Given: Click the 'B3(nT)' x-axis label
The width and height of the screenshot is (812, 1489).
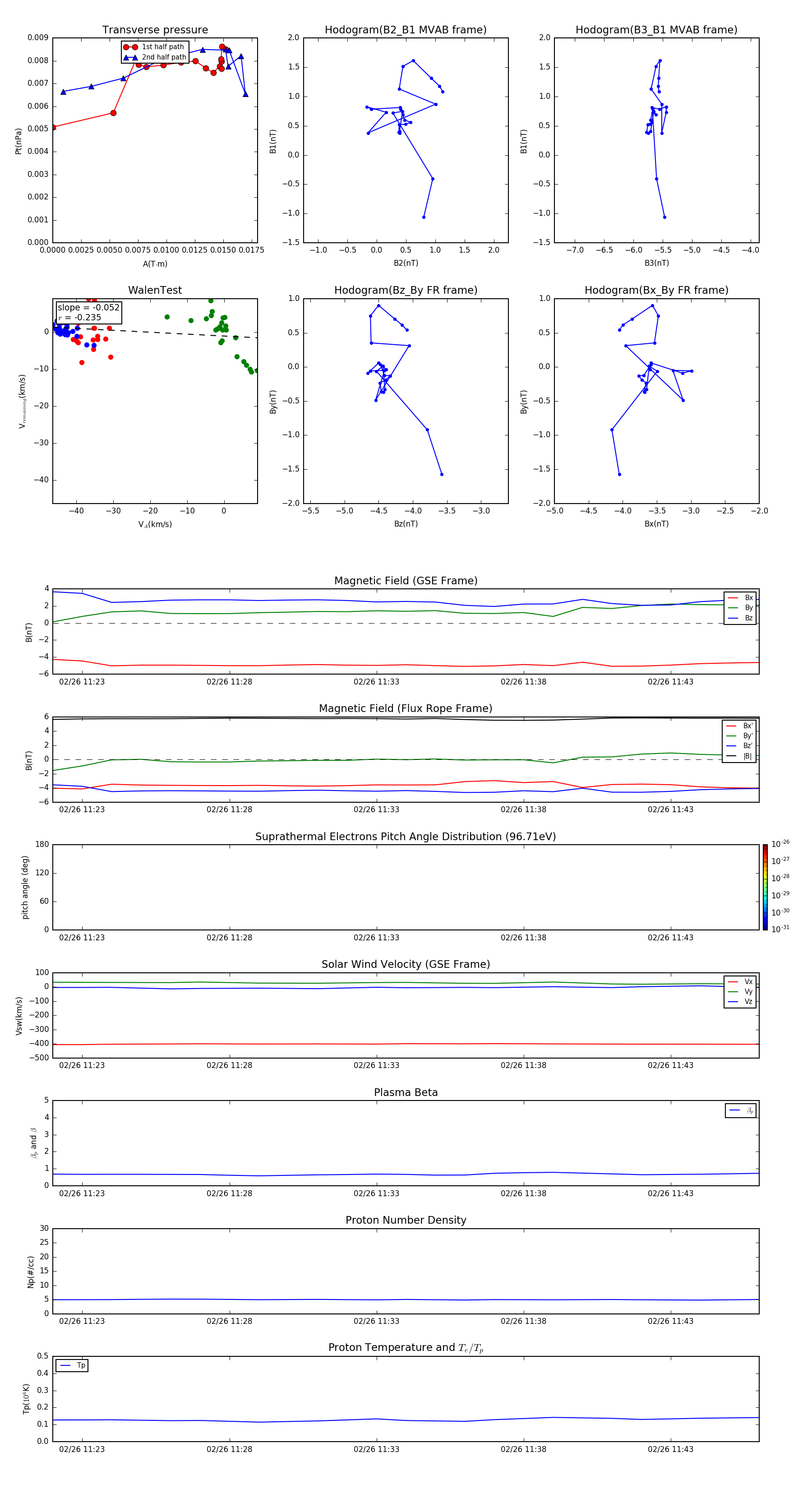Looking at the screenshot, I should point(656,263).
